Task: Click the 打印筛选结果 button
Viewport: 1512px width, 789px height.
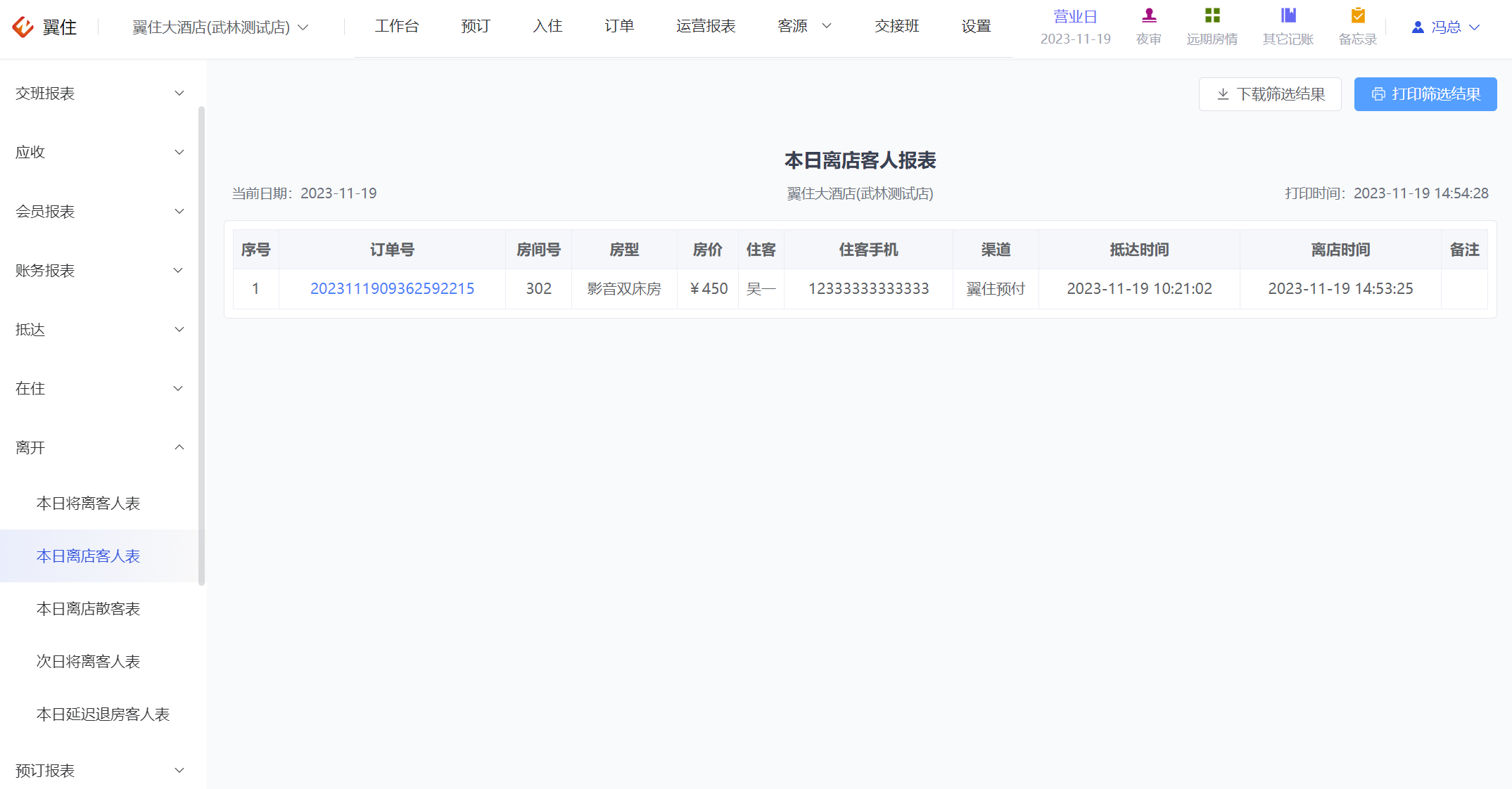Action: pos(1425,94)
